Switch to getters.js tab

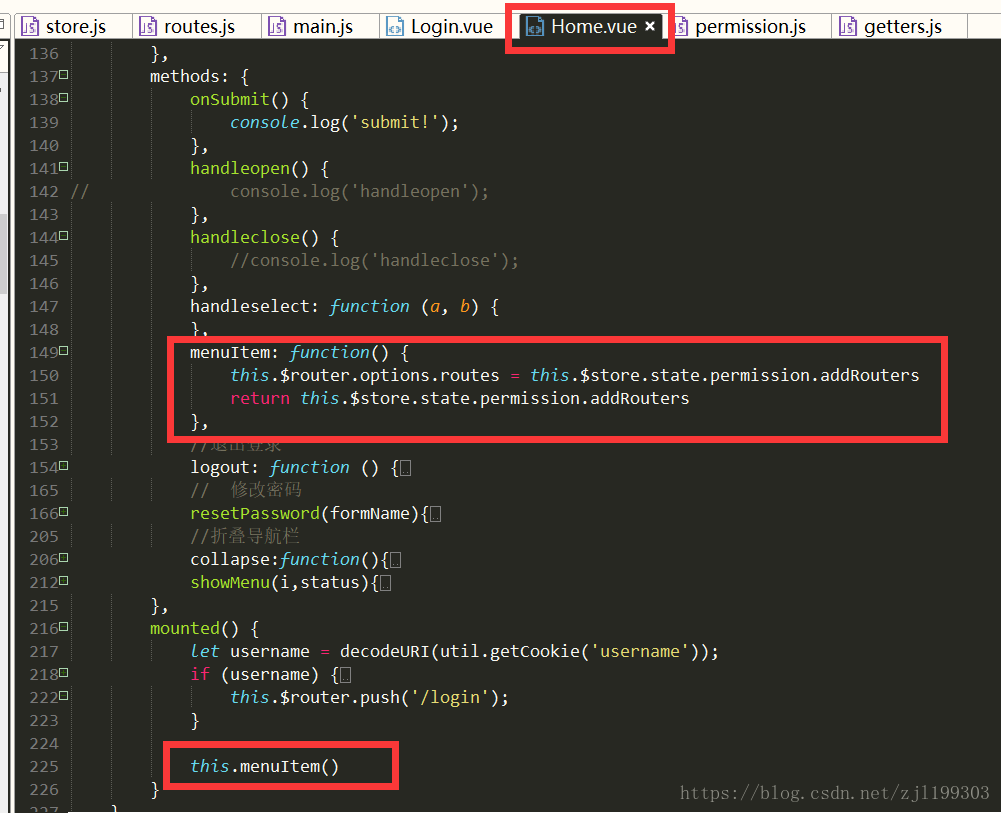(891, 27)
